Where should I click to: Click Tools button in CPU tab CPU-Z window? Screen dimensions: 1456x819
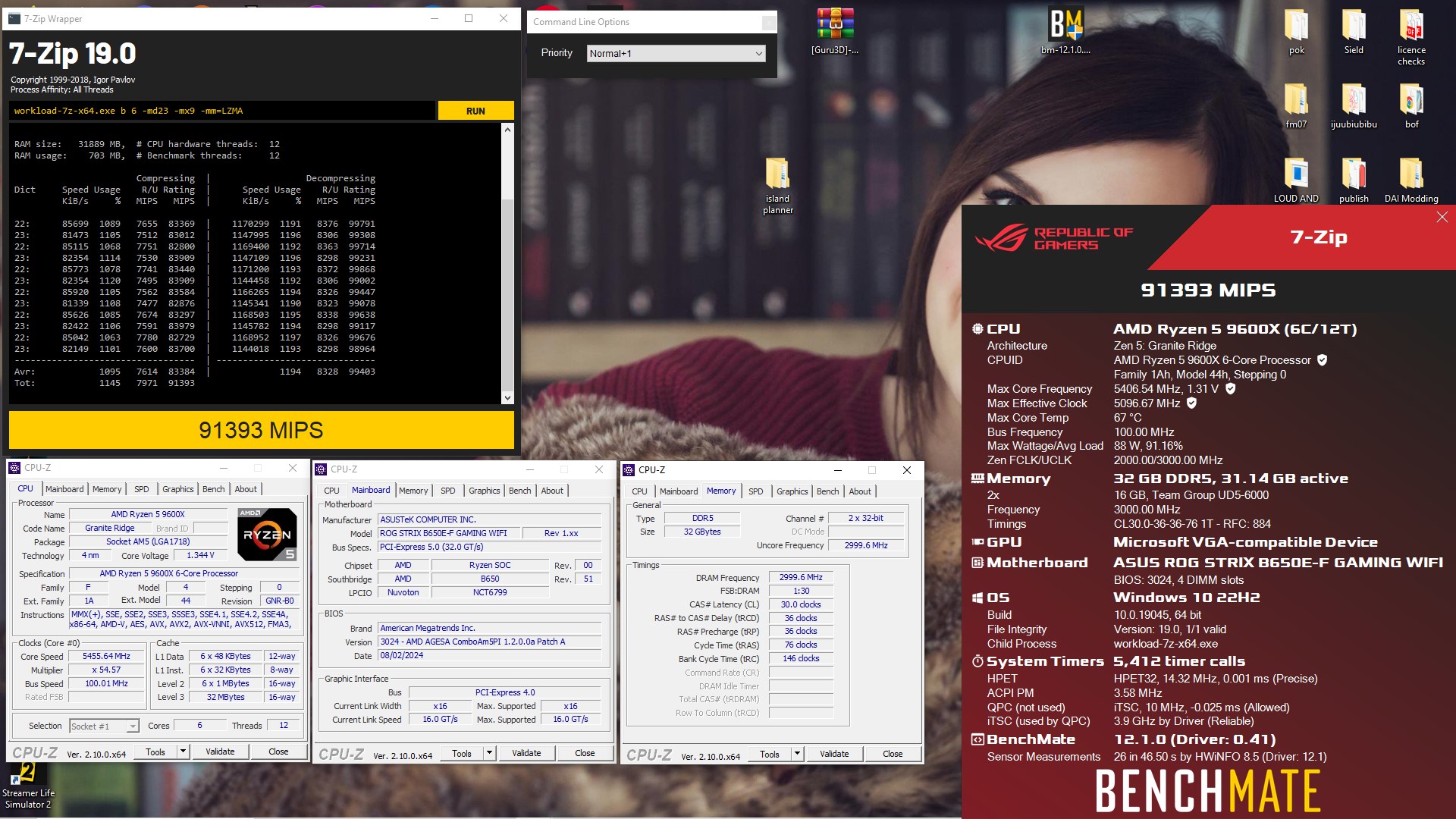coord(155,752)
